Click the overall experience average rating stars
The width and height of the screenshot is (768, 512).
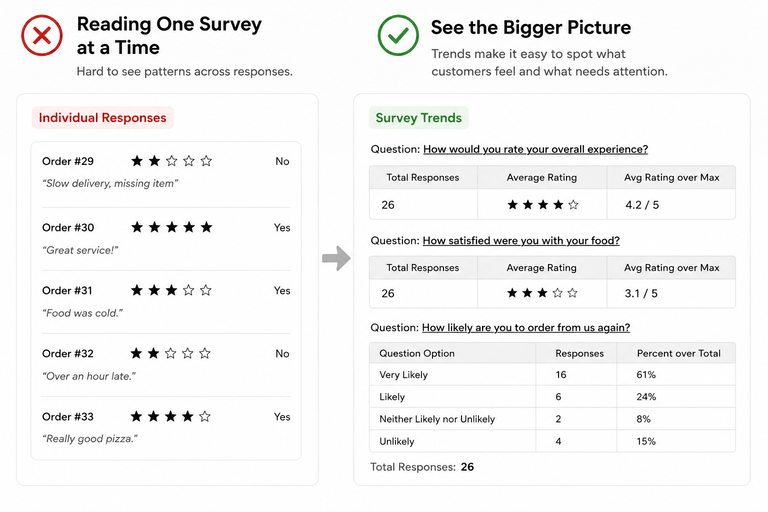pyautogui.click(x=543, y=204)
